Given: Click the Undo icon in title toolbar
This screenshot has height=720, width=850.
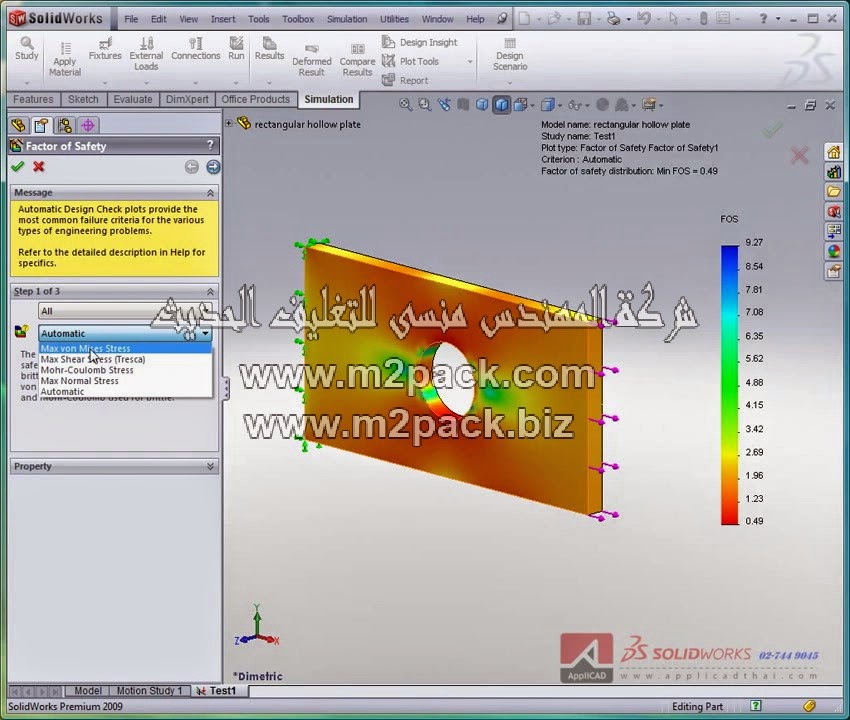Looking at the screenshot, I should click(643, 19).
